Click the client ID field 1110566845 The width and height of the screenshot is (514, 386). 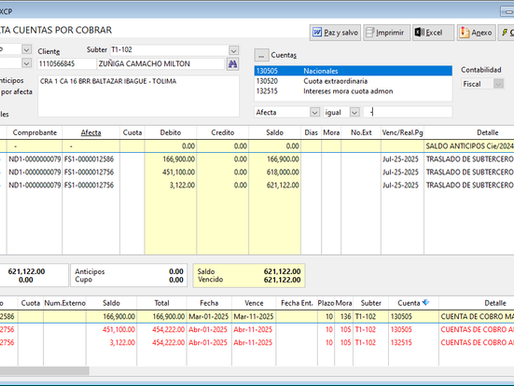click(x=67, y=64)
